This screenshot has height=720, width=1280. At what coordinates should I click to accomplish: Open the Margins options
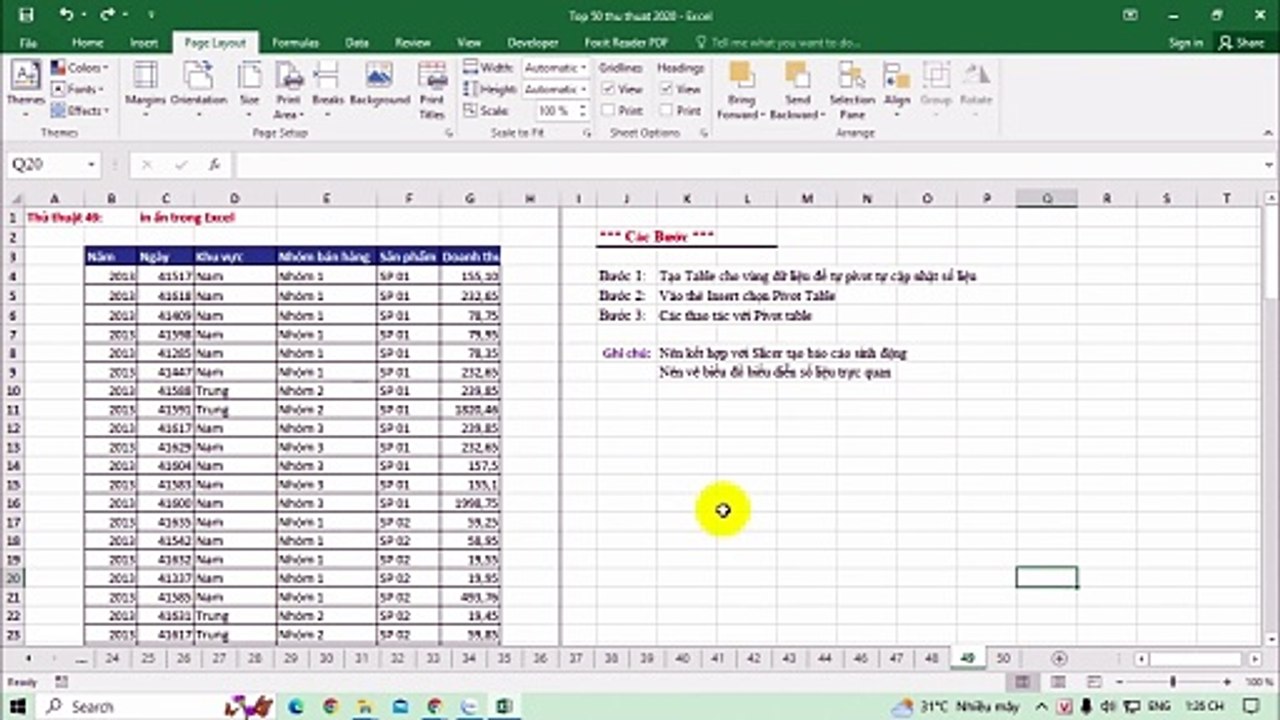click(x=145, y=88)
